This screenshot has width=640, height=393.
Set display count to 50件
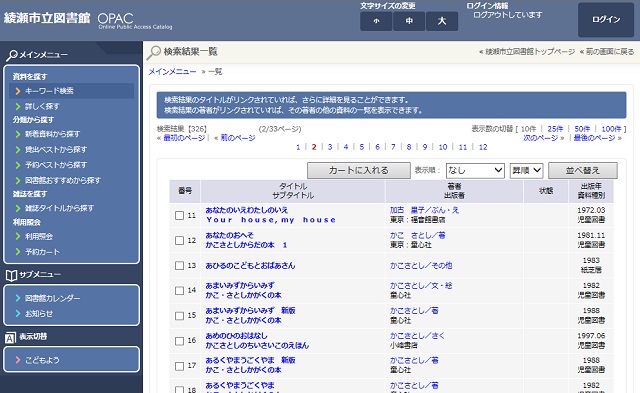point(582,129)
